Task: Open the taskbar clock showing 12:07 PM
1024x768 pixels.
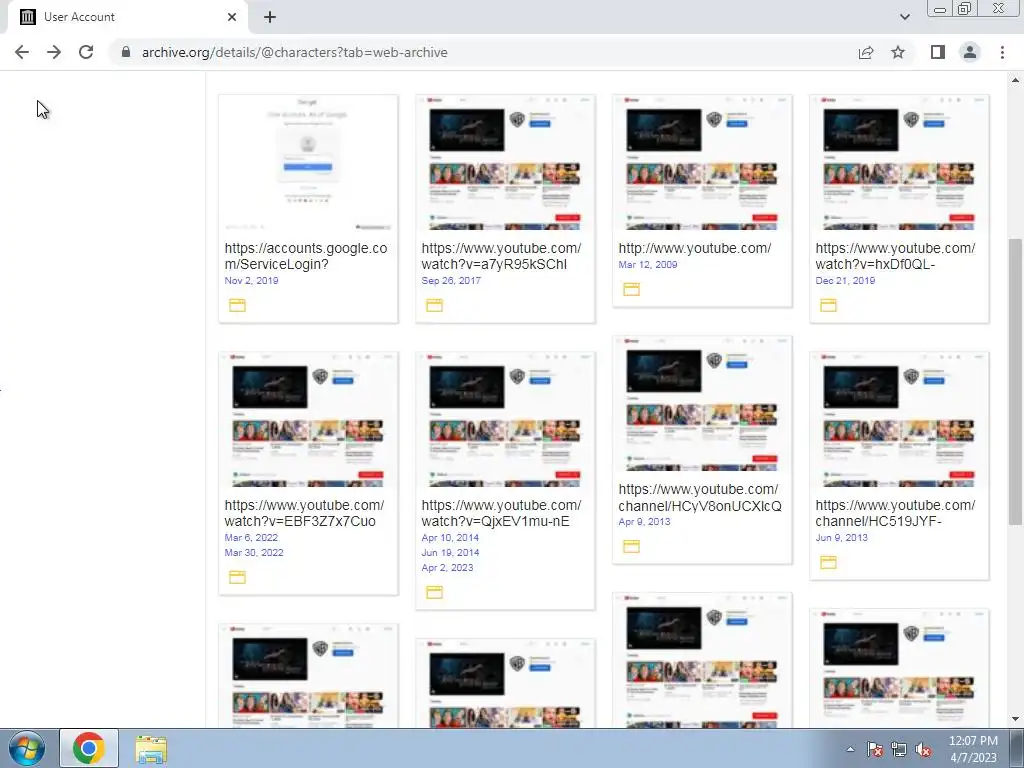Action: point(973,749)
